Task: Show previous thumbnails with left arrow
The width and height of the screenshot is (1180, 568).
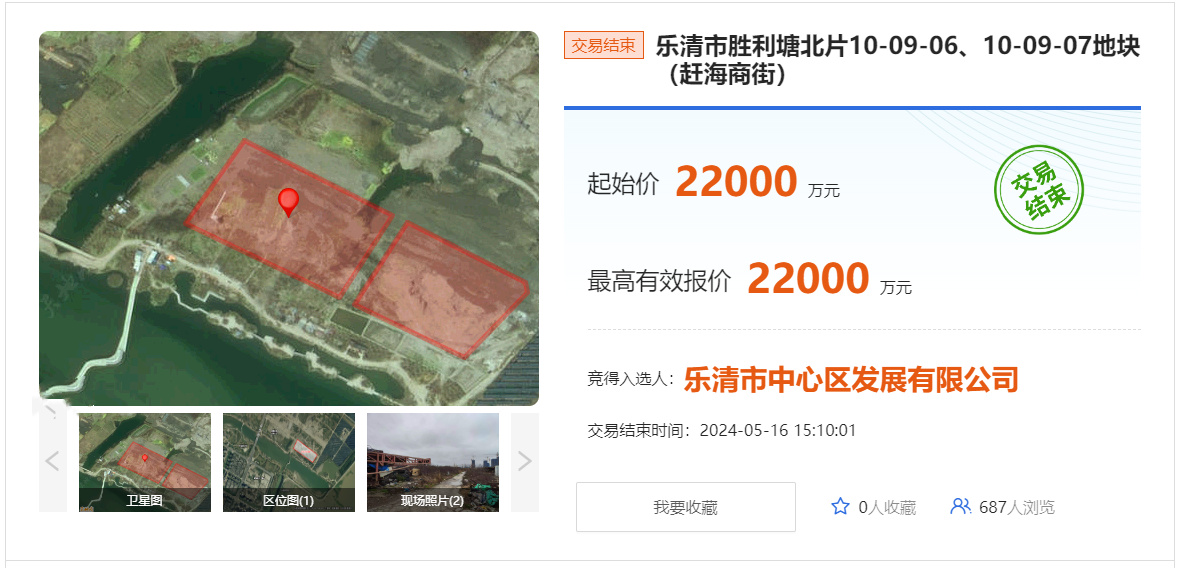Action: coord(53,461)
